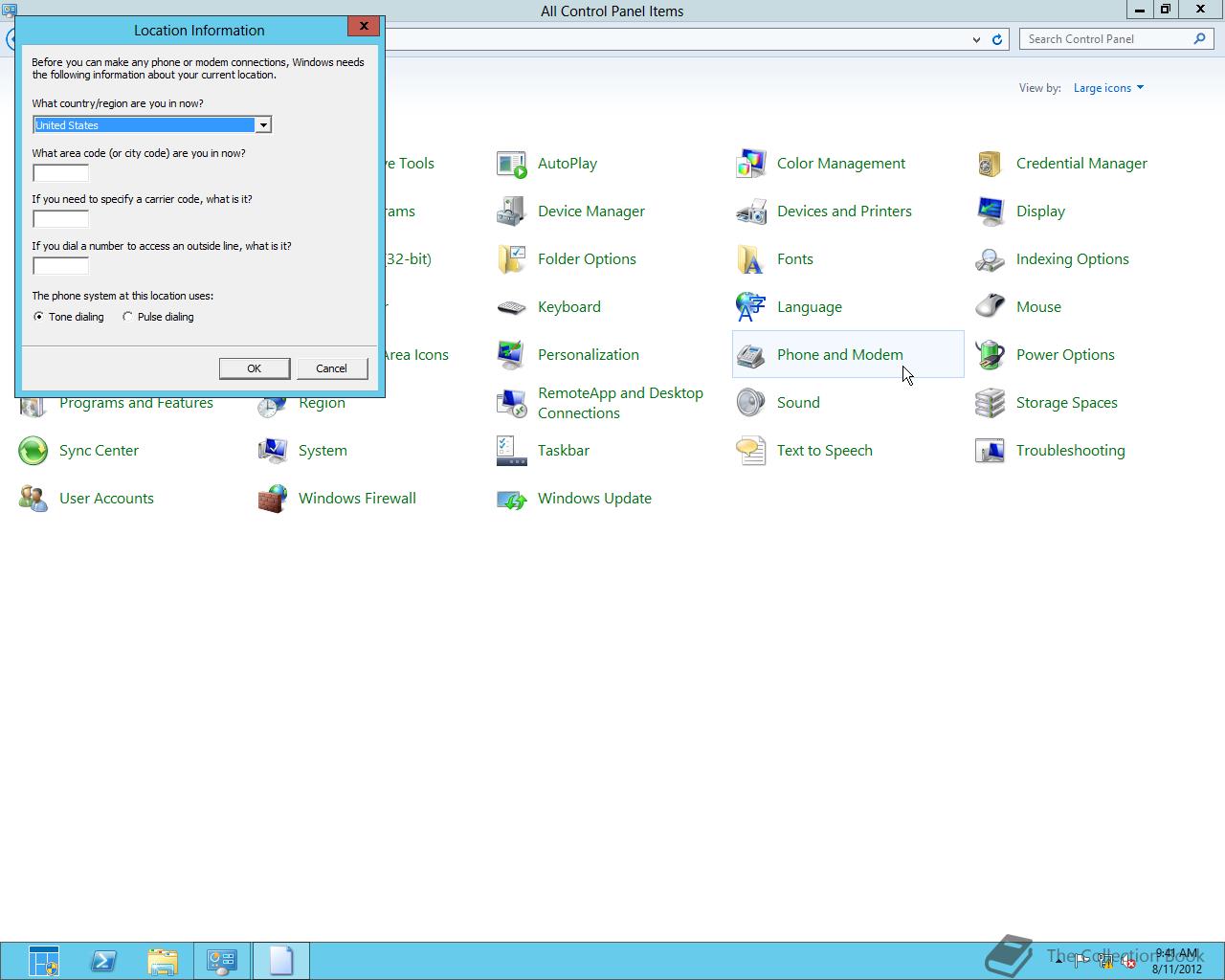This screenshot has height=980, width=1225.
Task: Expand the View by Large icons dropdown
Action: [x=1108, y=88]
